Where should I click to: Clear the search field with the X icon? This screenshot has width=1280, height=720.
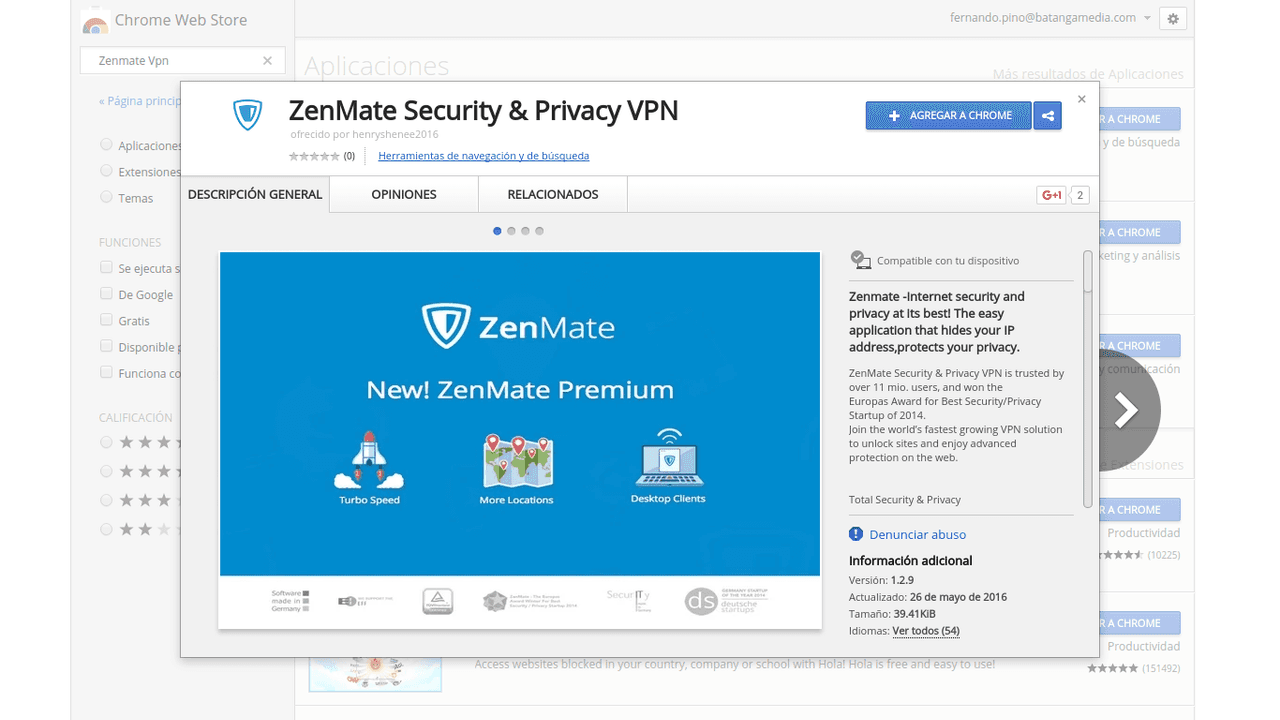click(267, 61)
